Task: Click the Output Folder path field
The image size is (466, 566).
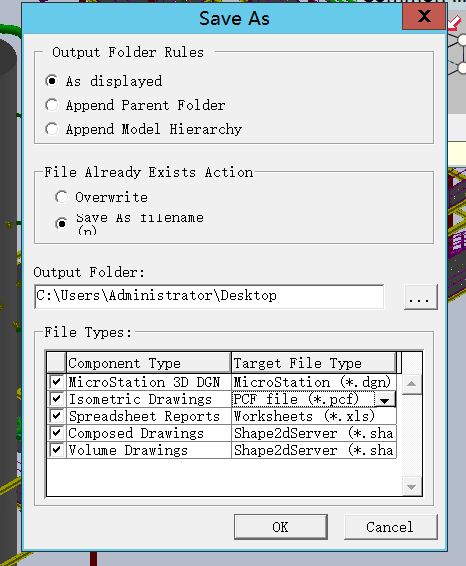Action: (x=209, y=296)
